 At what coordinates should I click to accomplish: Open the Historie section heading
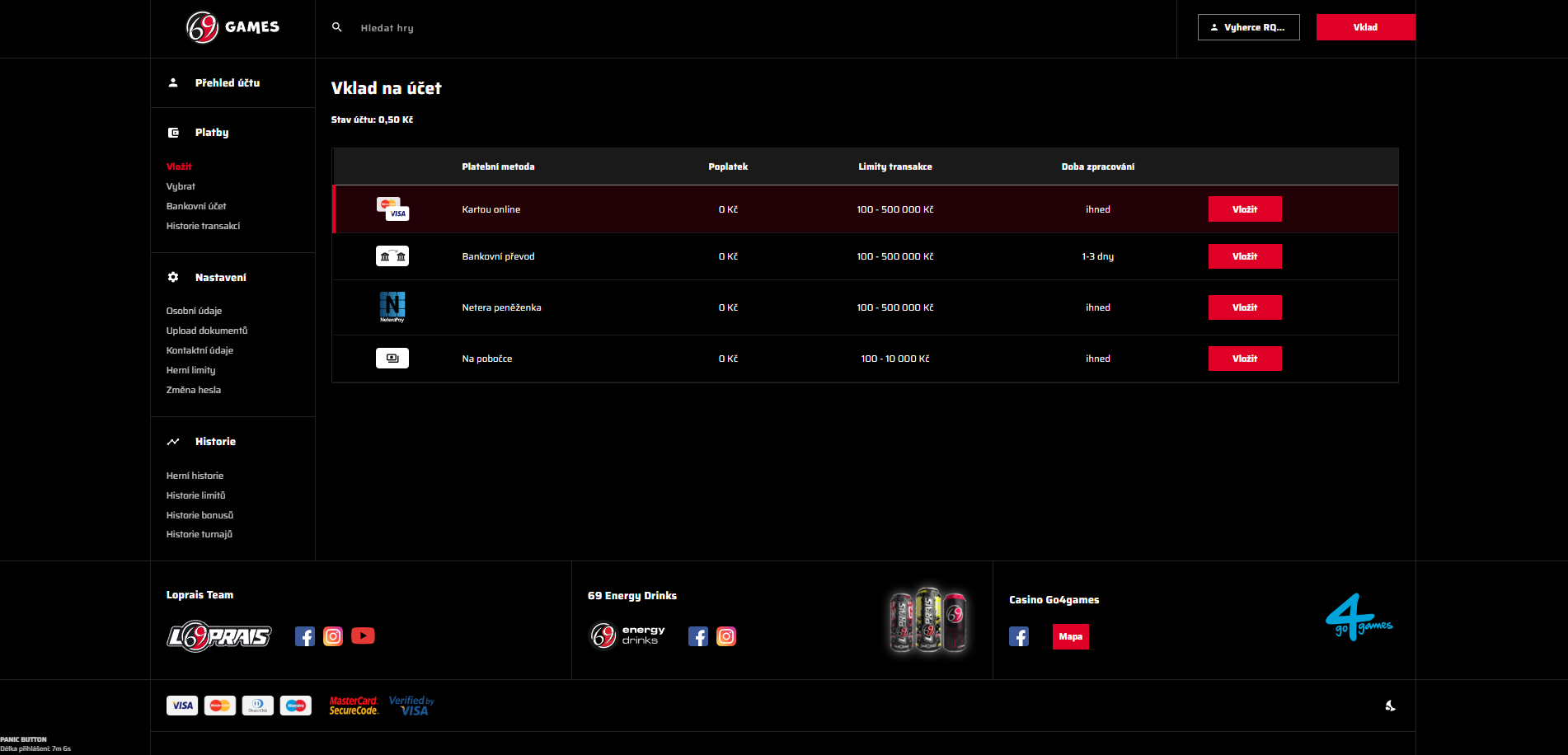coord(215,442)
